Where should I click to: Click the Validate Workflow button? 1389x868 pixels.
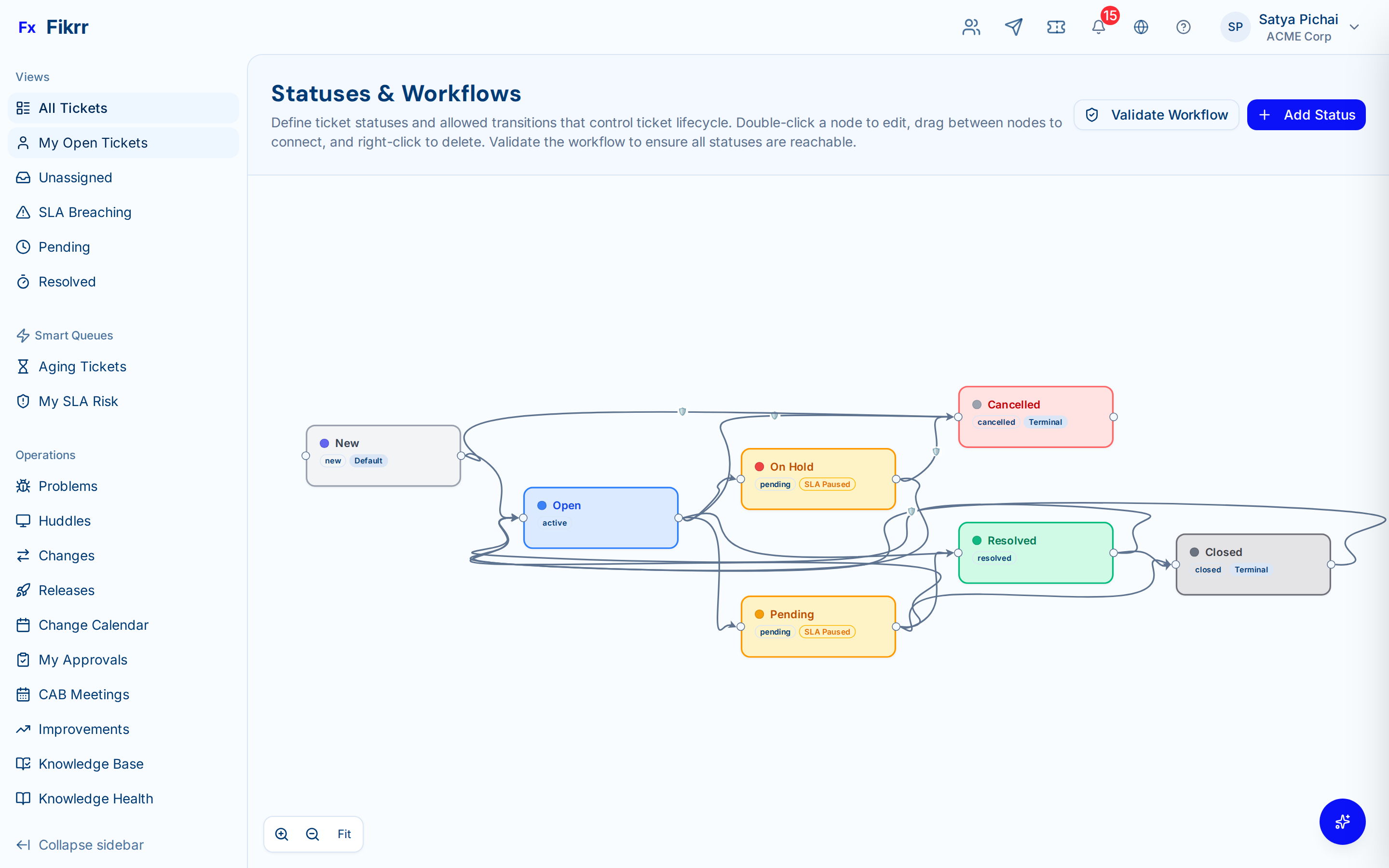click(x=1156, y=114)
